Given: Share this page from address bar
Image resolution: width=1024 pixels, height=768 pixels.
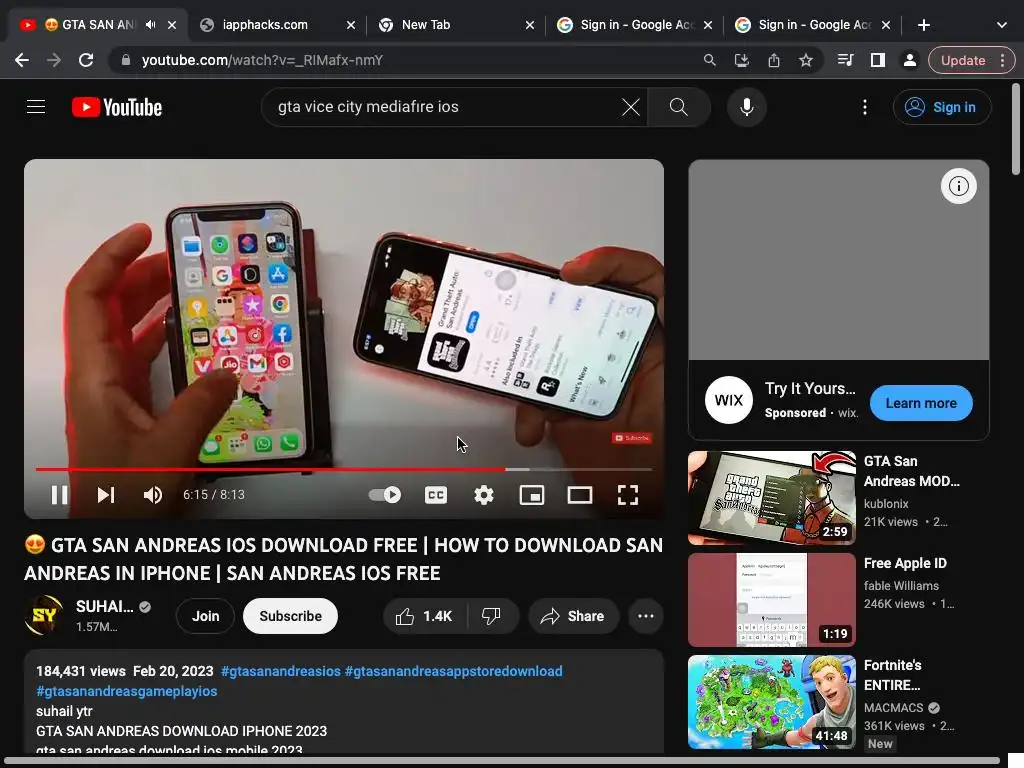Looking at the screenshot, I should tap(774, 60).
